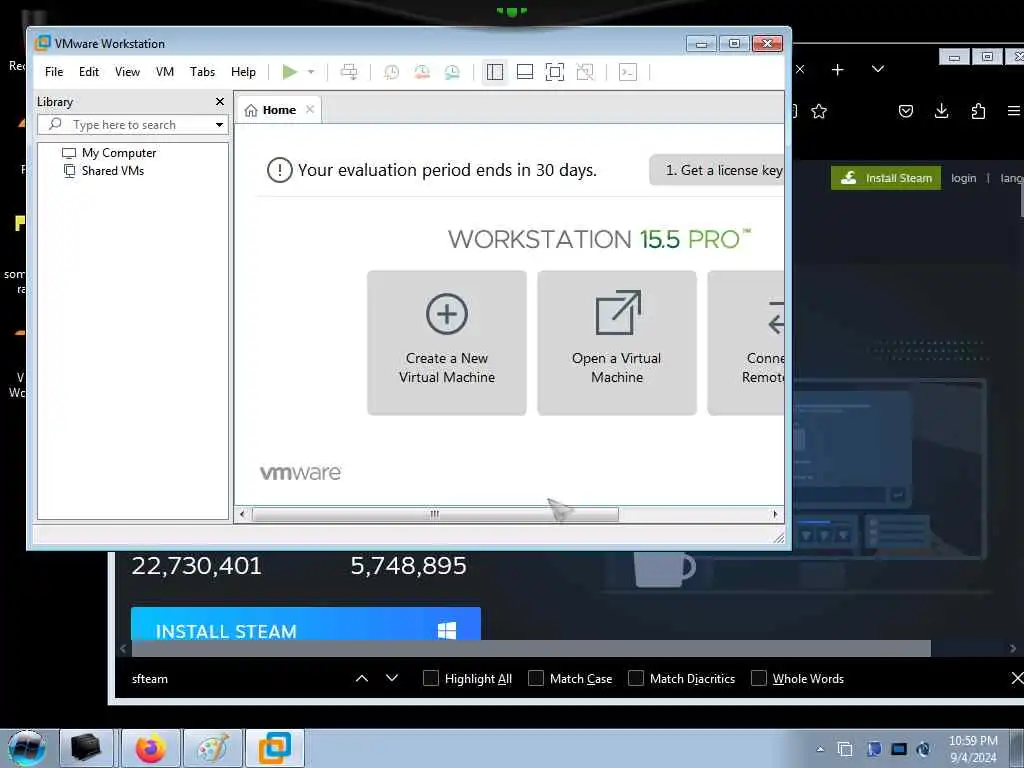Click the blue INSTALL STEAM button
Image resolution: width=1024 pixels, height=768 pixels.
(x=306, y=624)
